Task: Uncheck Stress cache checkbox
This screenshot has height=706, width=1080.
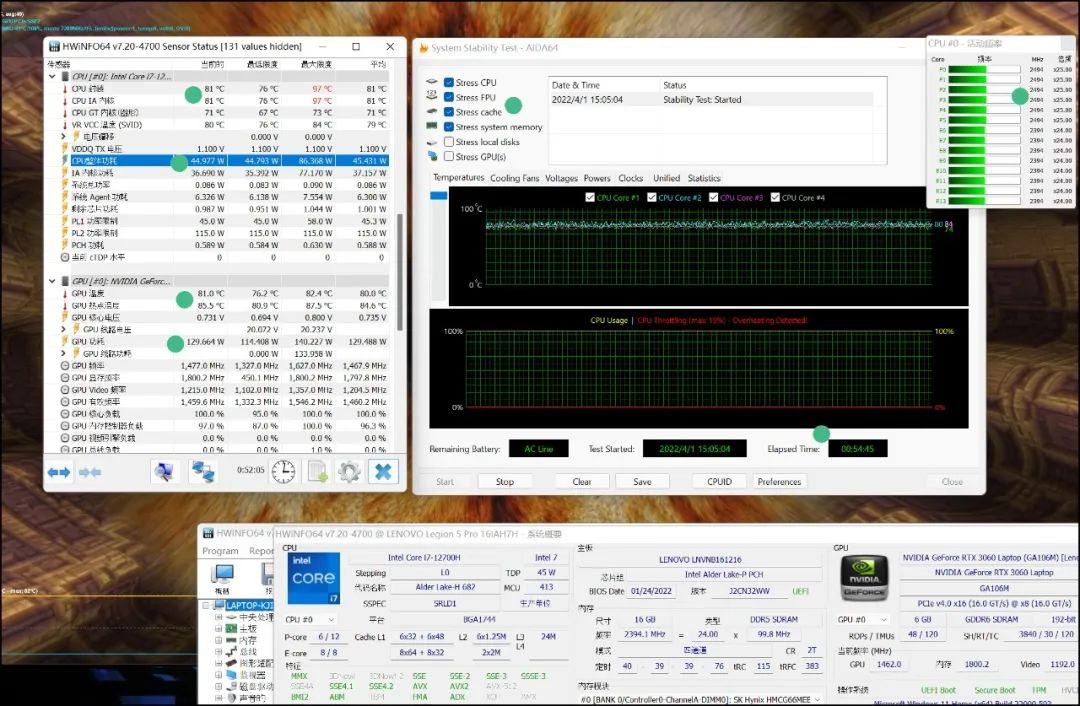Action: (x=448, y=112)
